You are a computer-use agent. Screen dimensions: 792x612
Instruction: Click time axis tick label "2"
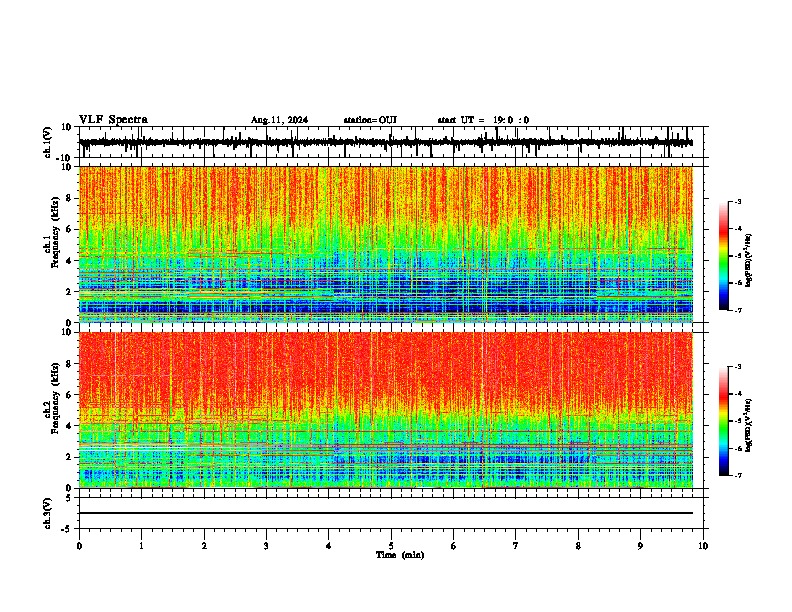(x=204, y=546)
